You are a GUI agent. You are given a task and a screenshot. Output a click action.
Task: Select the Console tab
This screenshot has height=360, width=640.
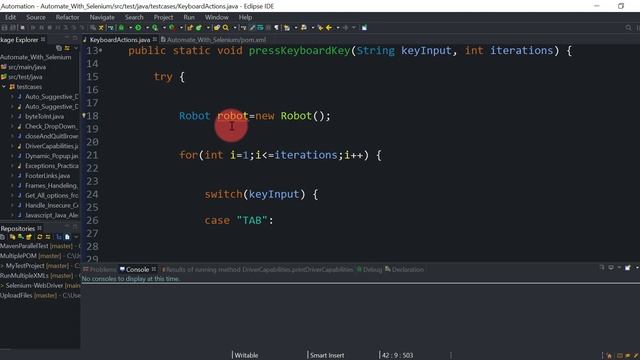coord(137,269)
